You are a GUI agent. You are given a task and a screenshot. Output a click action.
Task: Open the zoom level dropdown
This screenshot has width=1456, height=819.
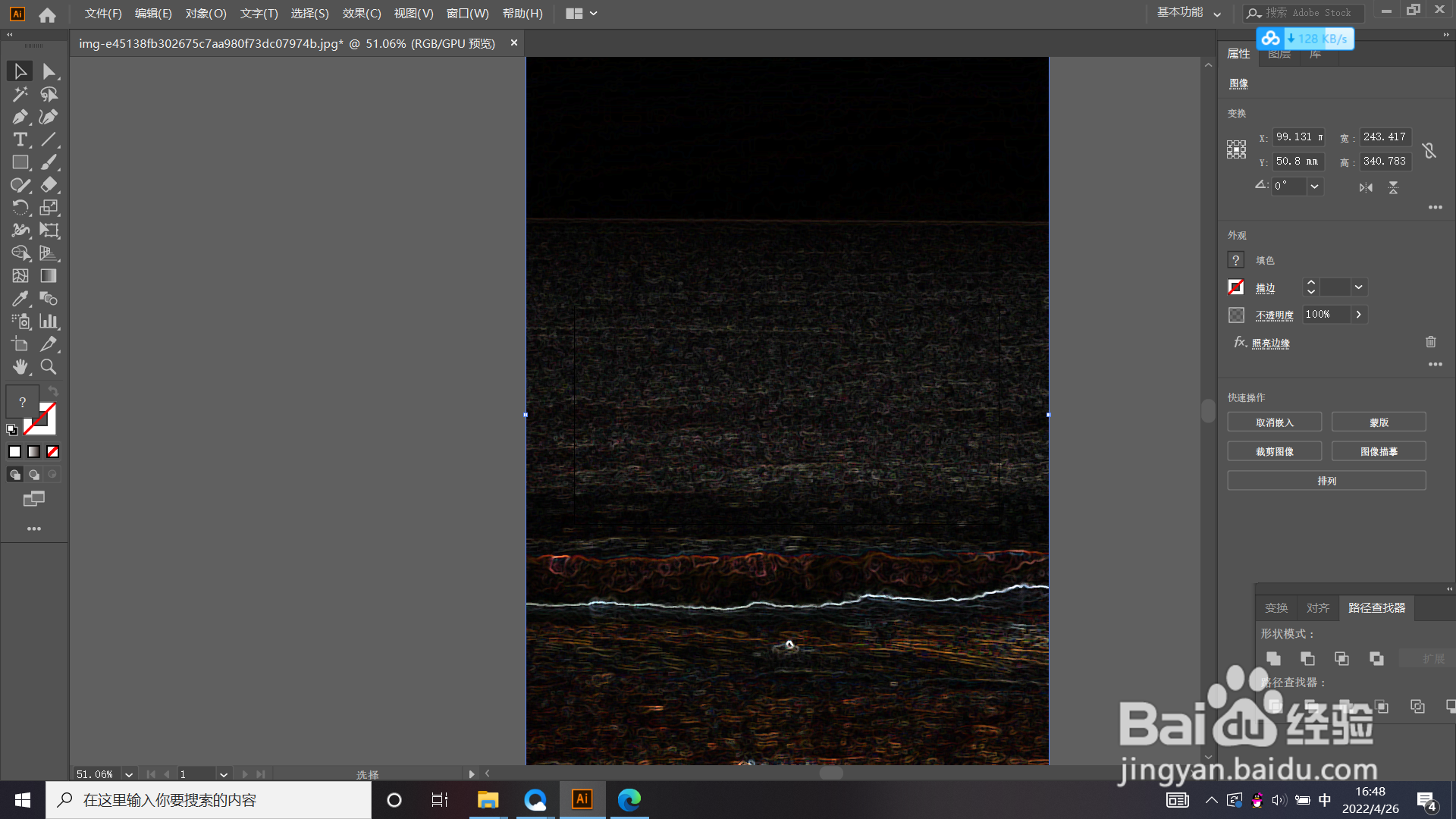[x=129, y=774]
